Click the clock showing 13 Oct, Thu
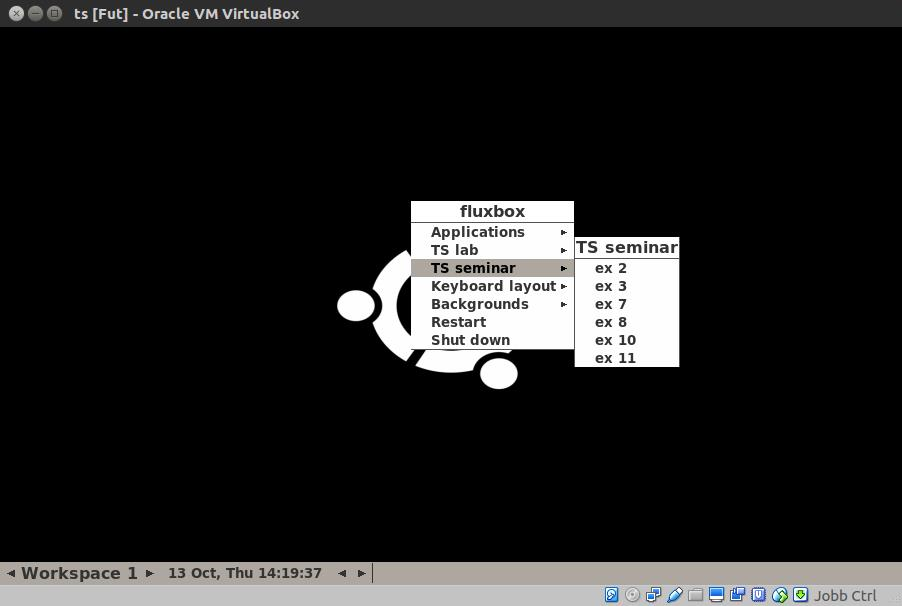902x606 pixels. tap(245, 573)
